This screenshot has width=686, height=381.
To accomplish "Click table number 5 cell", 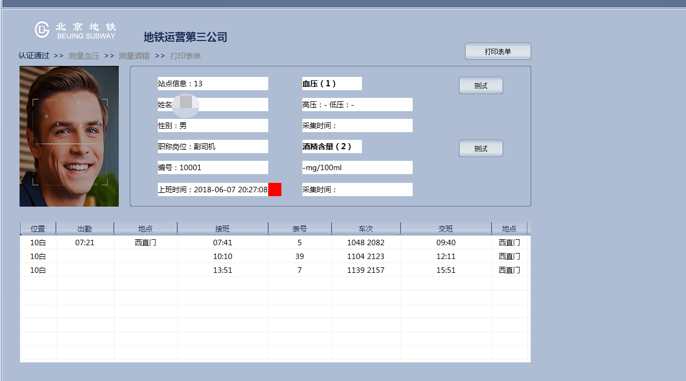I will pyautogui.click(x=300, y=243).
